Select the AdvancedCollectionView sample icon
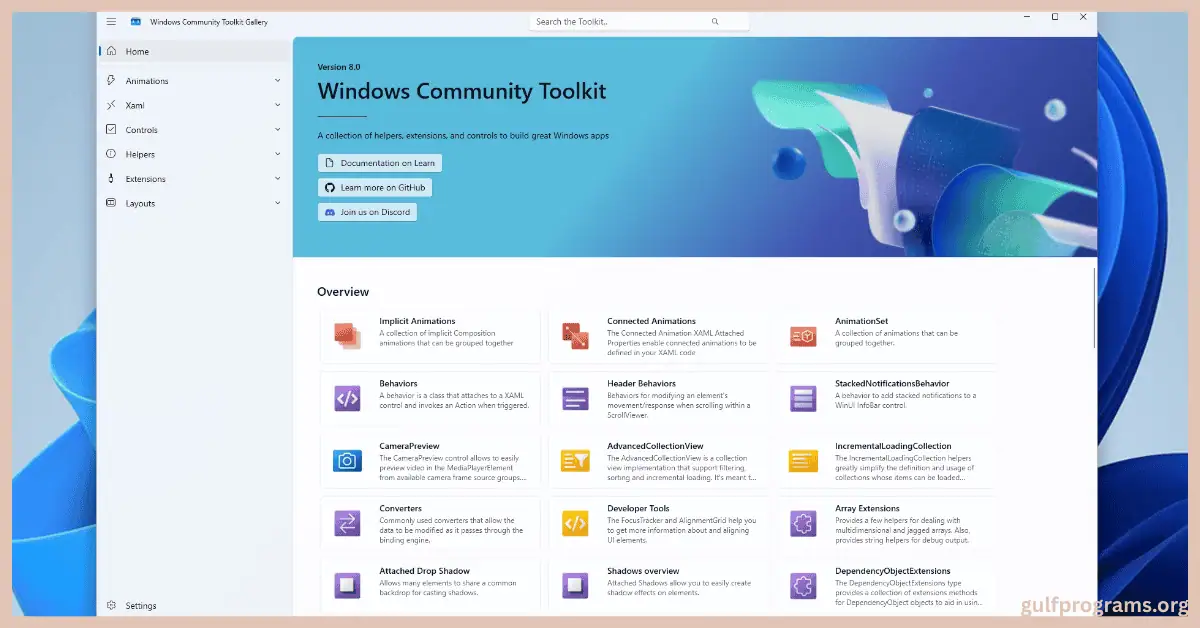 point(575,460)
